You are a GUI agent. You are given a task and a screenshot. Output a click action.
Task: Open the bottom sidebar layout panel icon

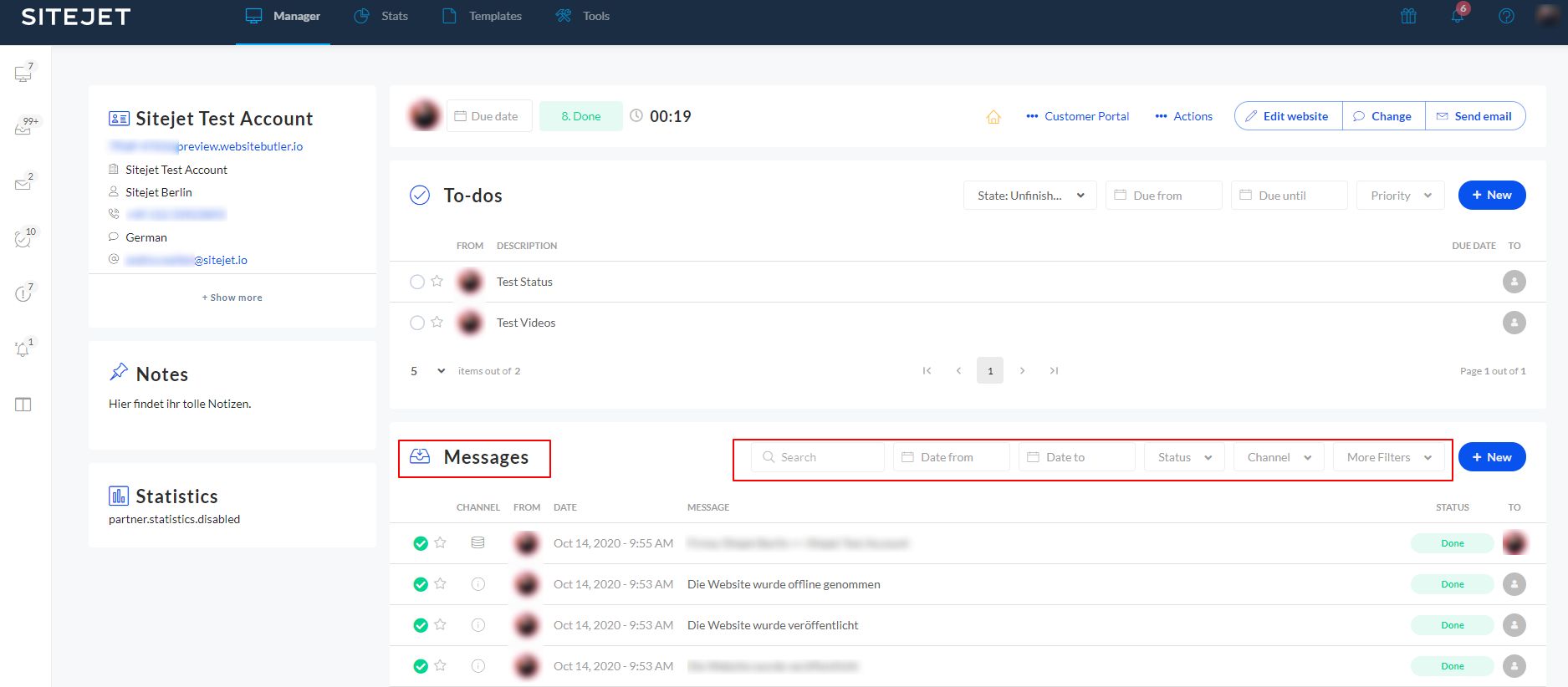23,405
